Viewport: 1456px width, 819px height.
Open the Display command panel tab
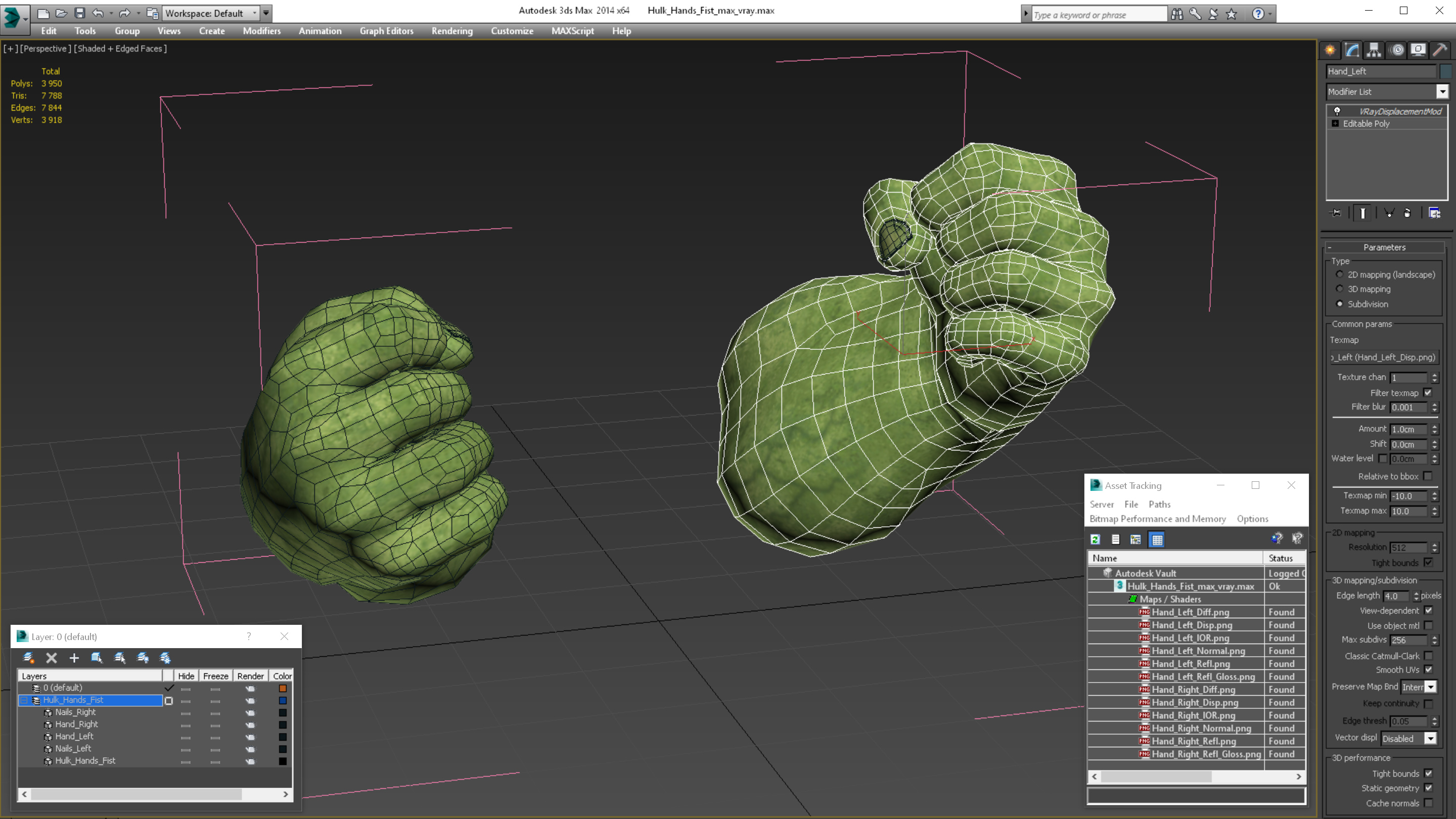tap(1418, 50)
